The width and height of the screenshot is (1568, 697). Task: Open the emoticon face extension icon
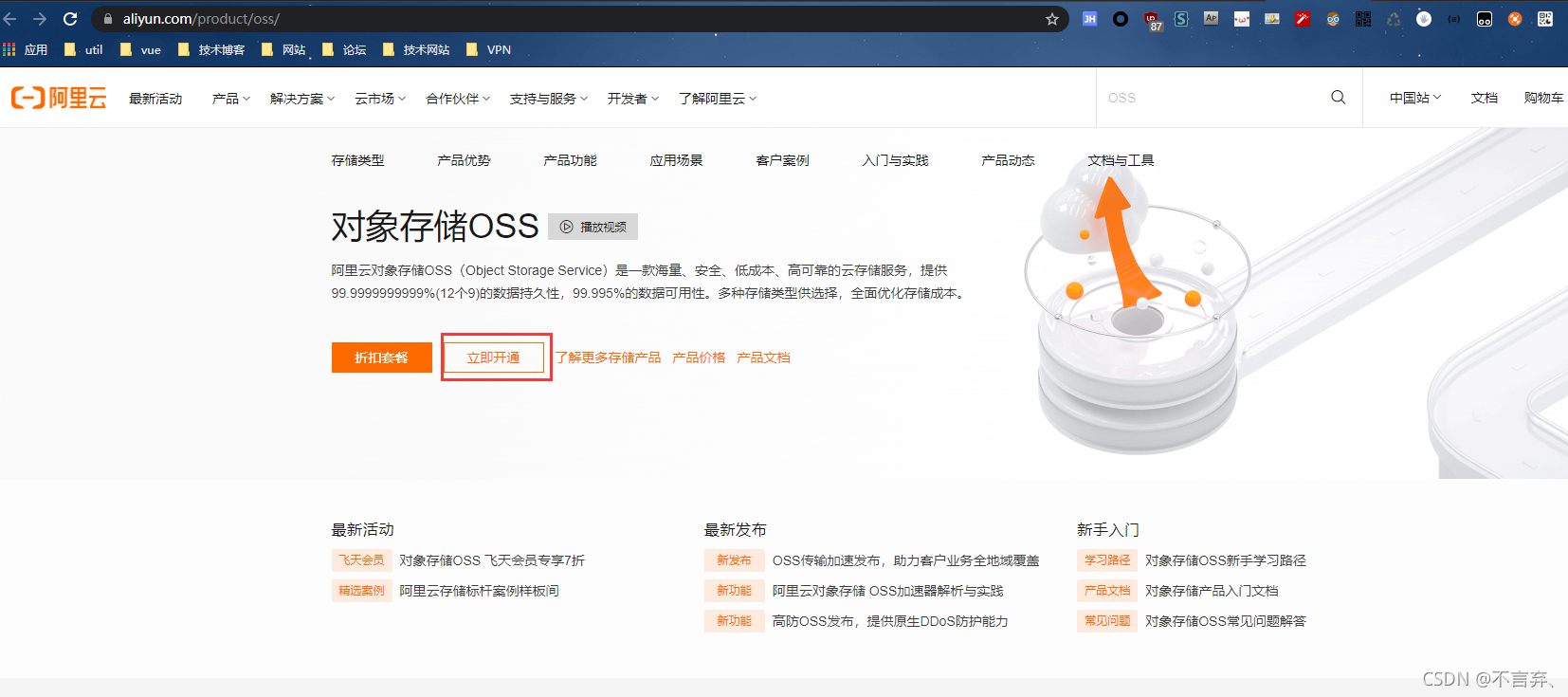click(x=1242, y=19)
